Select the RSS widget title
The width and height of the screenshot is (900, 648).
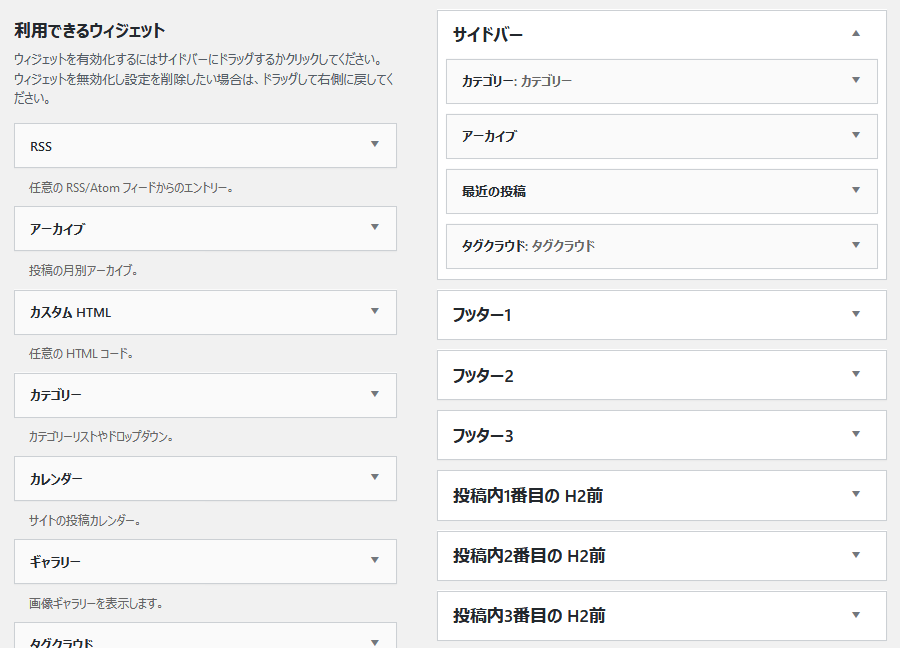coord(41,146)
